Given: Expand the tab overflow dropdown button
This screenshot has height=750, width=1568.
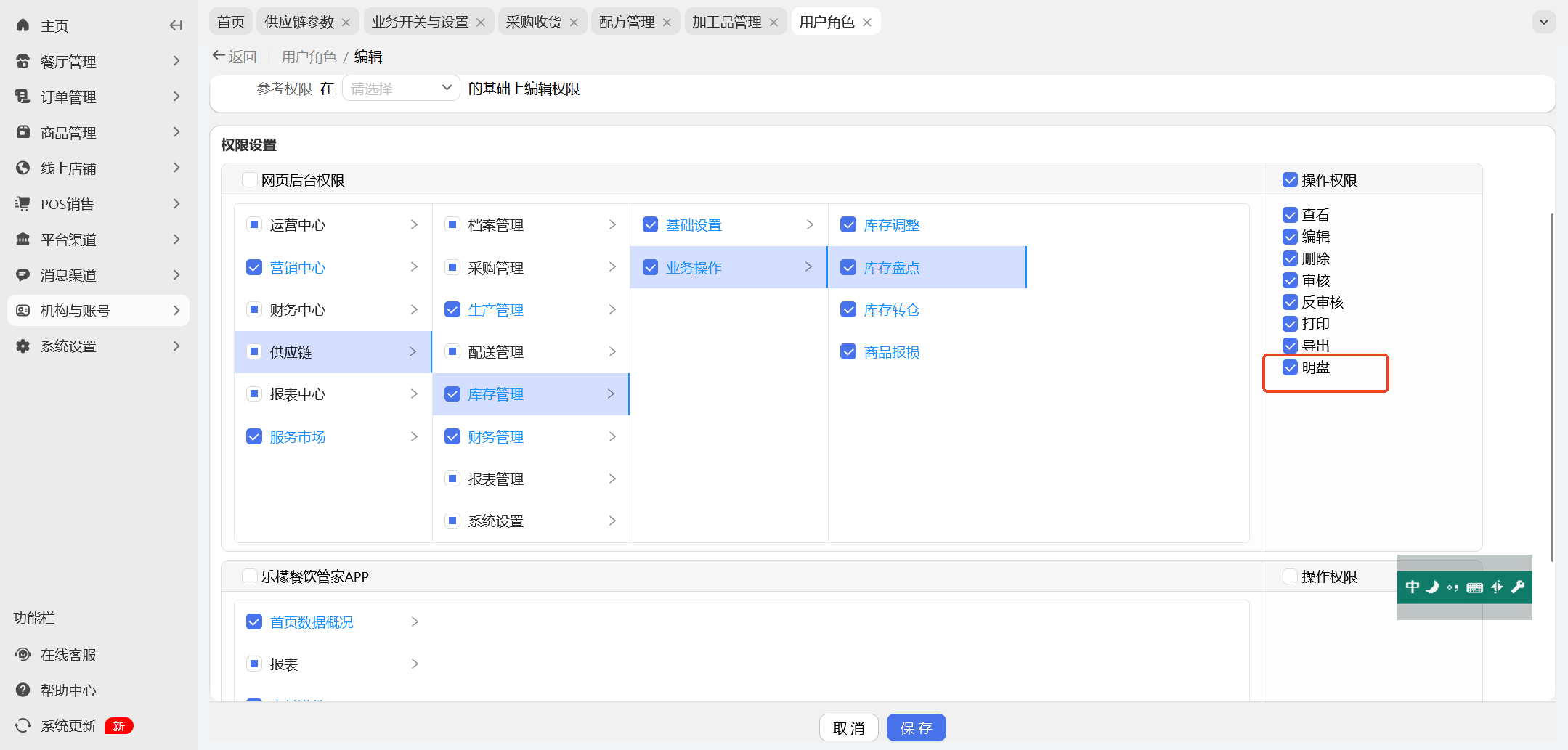Looking at the screenshot, I should tap(1543, 22).
